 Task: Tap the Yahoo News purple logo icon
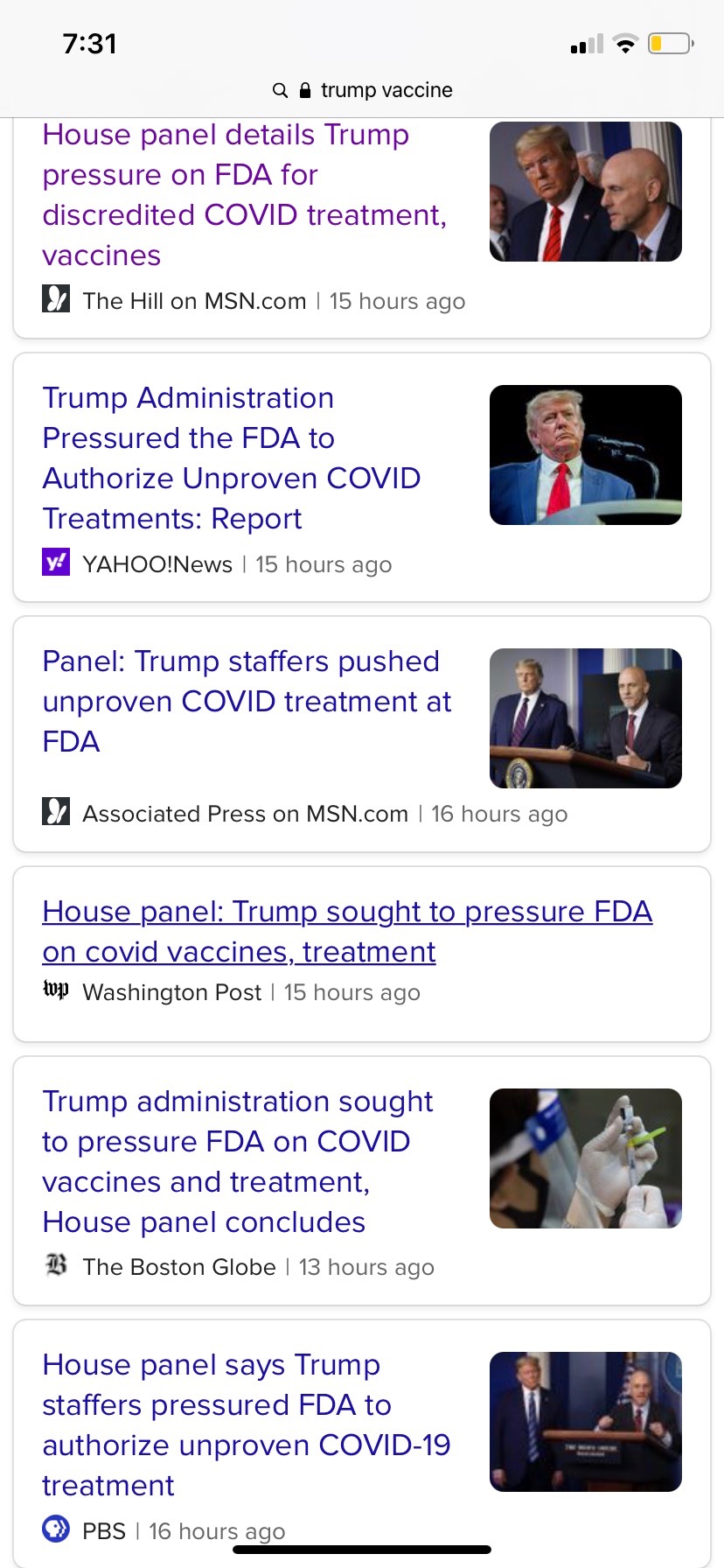tap(56, 563)
